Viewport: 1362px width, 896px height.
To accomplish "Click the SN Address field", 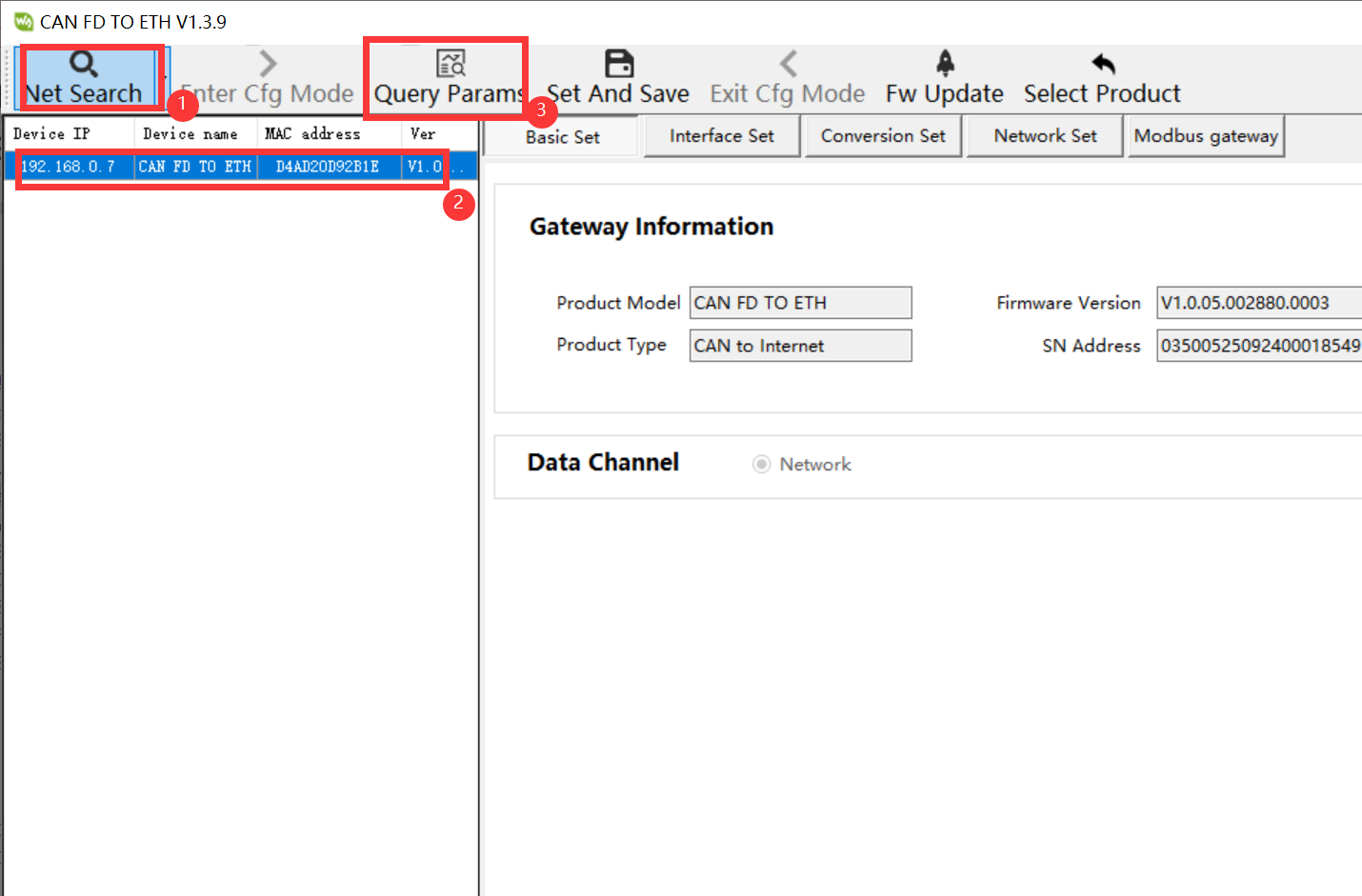I will pos(1257,346).
